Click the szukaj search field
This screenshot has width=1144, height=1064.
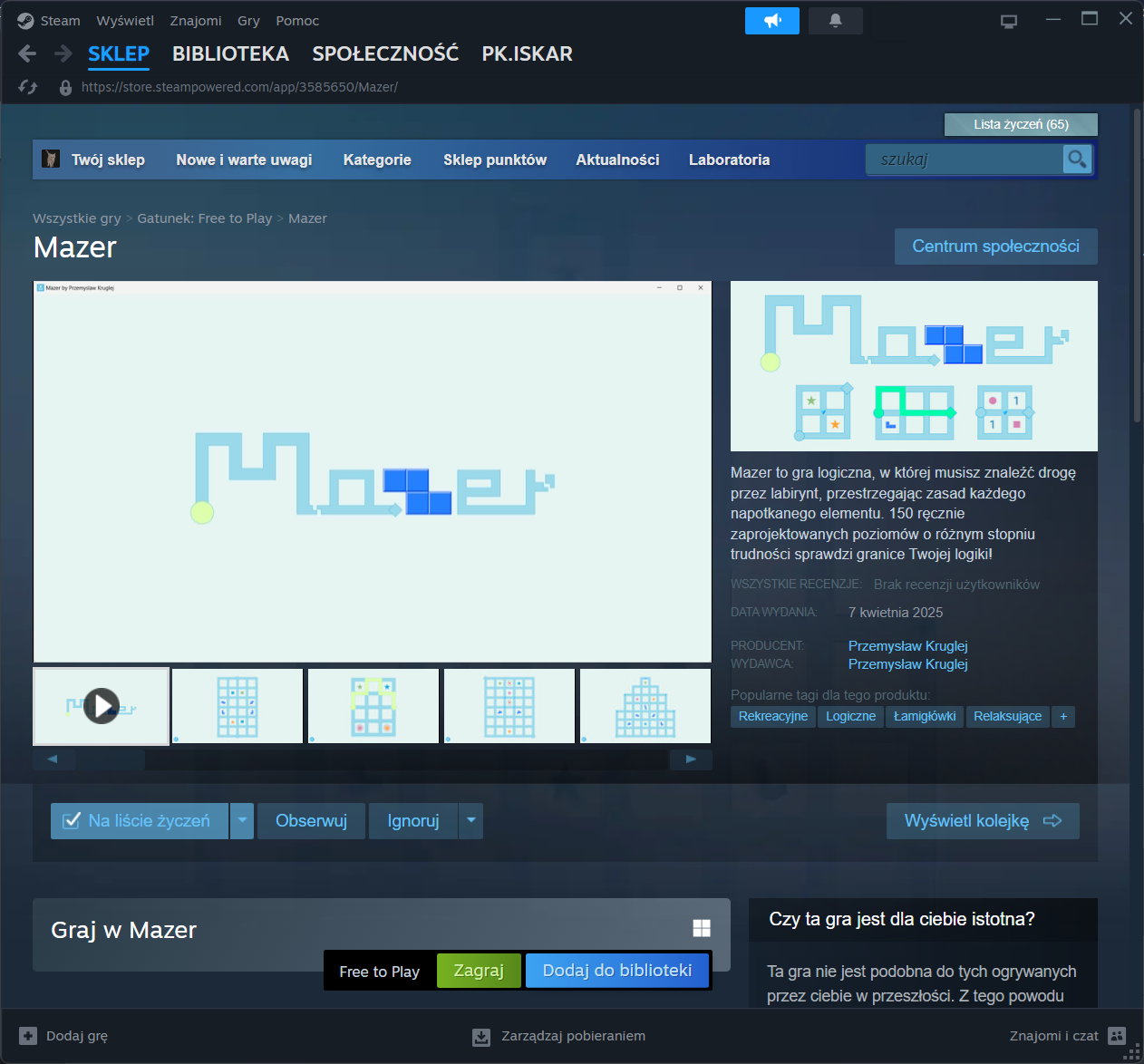tap(965, 160)
